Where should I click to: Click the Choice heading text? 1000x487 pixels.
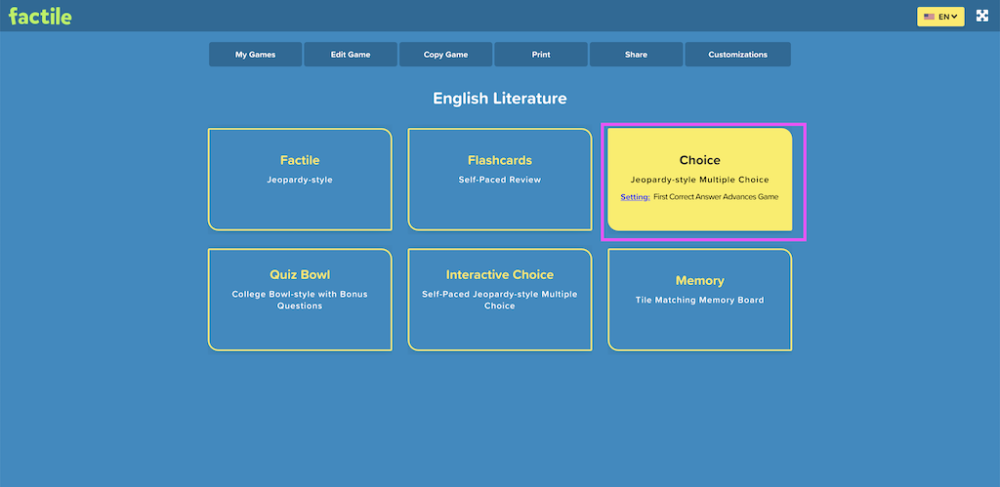coord(700,160)
